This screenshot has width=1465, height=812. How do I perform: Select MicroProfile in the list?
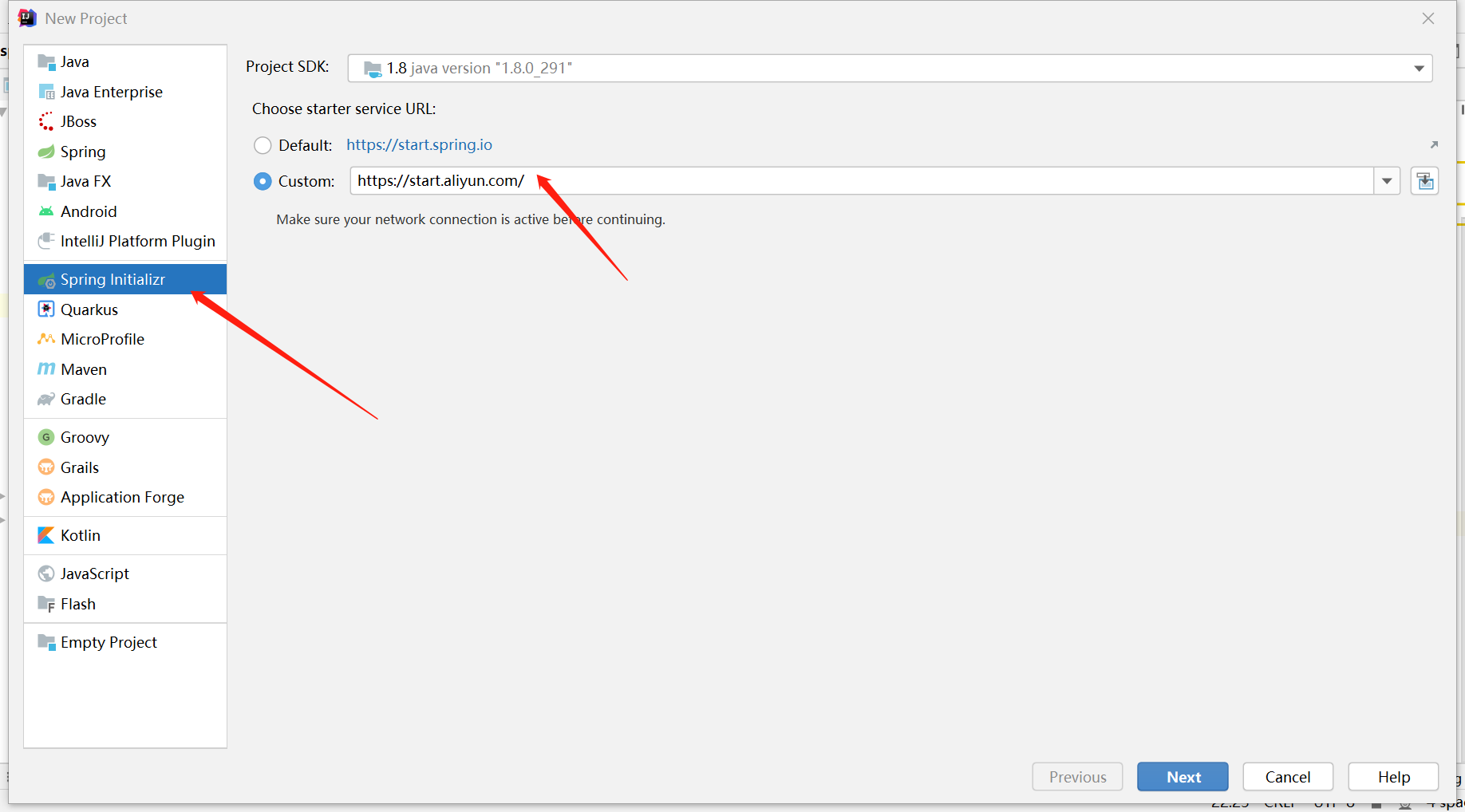coord(125,340)
